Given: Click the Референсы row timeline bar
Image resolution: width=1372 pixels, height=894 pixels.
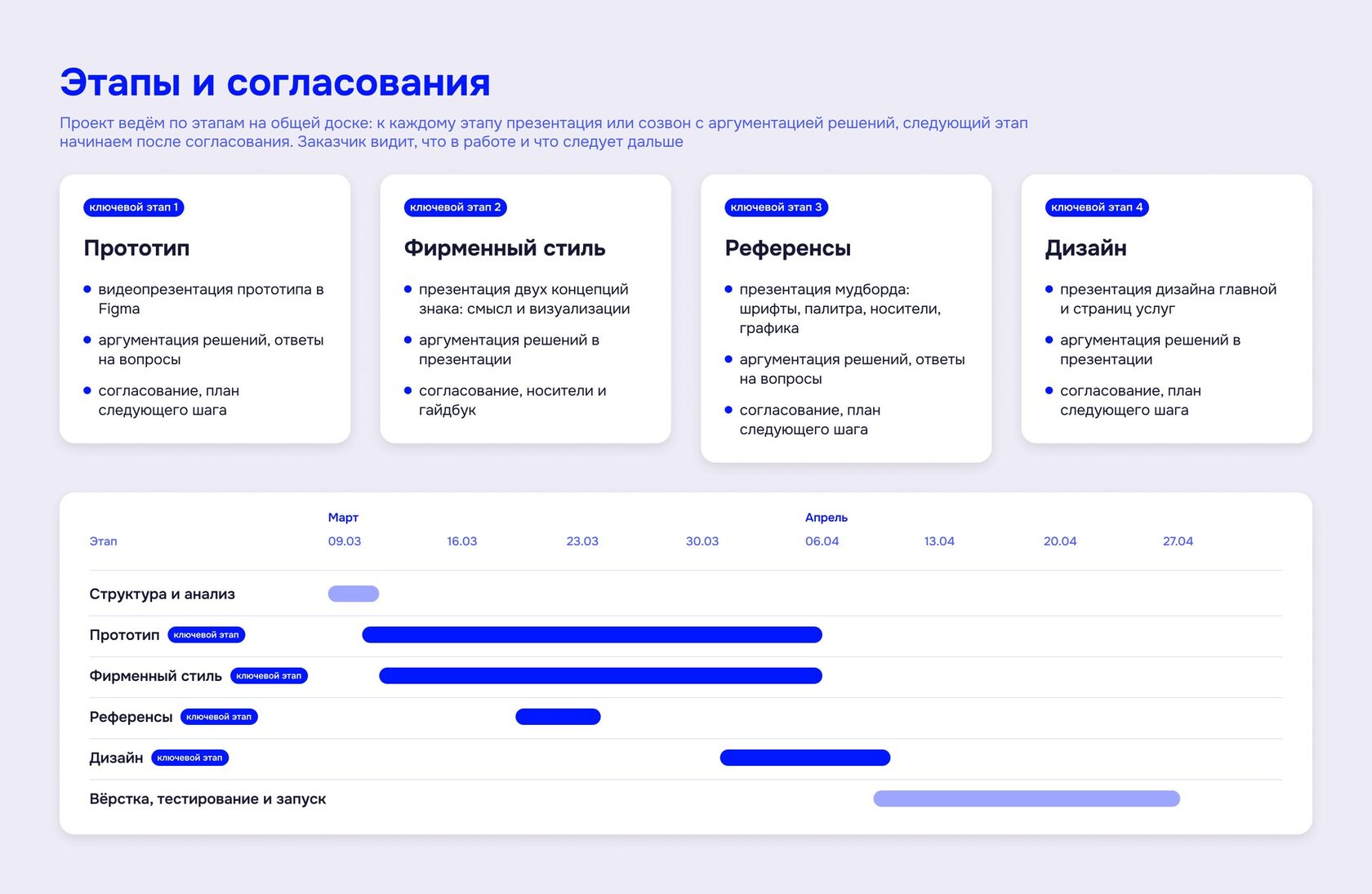Looking at the screenshot, I should [x=558, y=716].
